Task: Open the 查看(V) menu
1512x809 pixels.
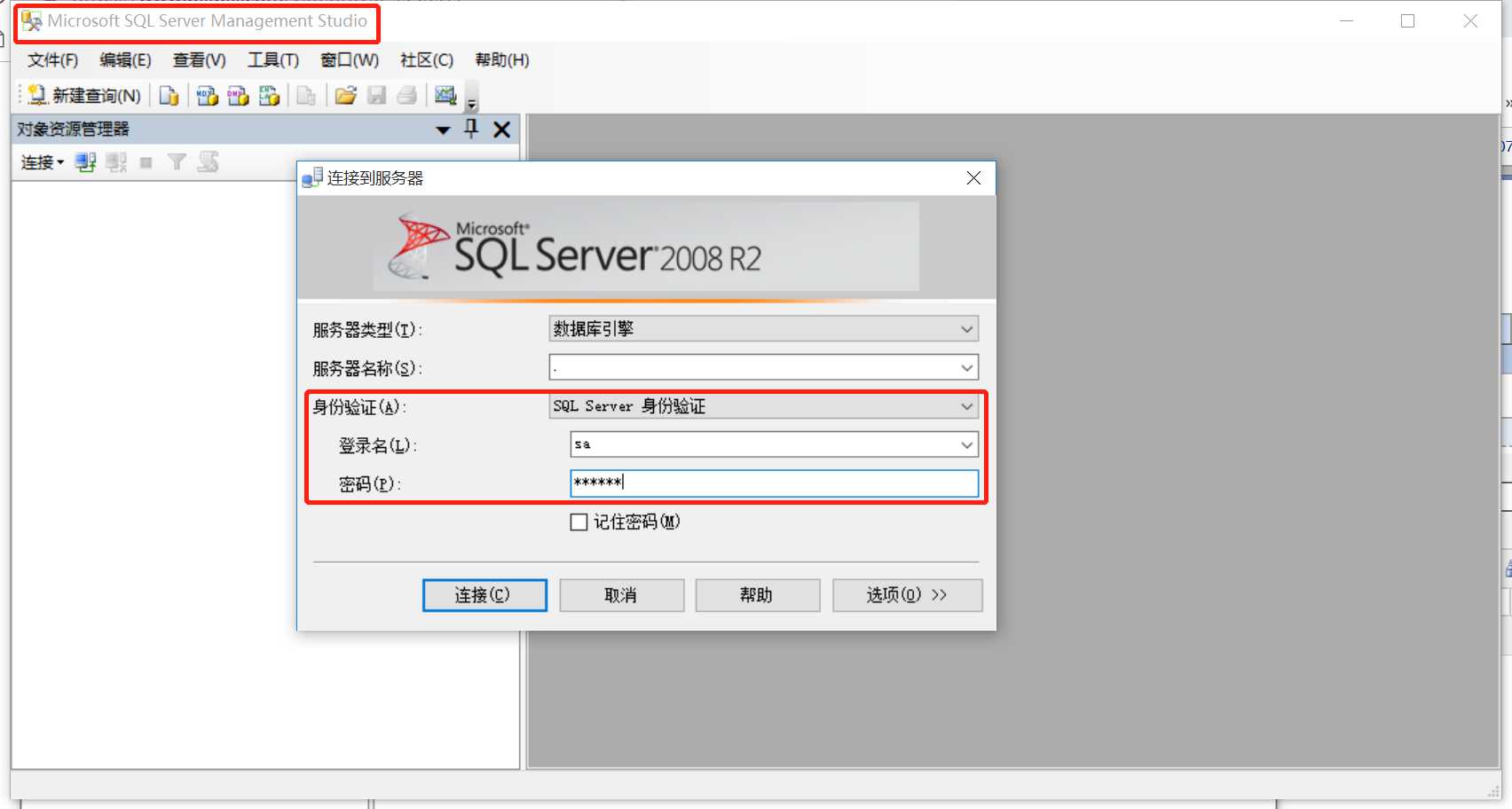Action: [x=199, y=60]
